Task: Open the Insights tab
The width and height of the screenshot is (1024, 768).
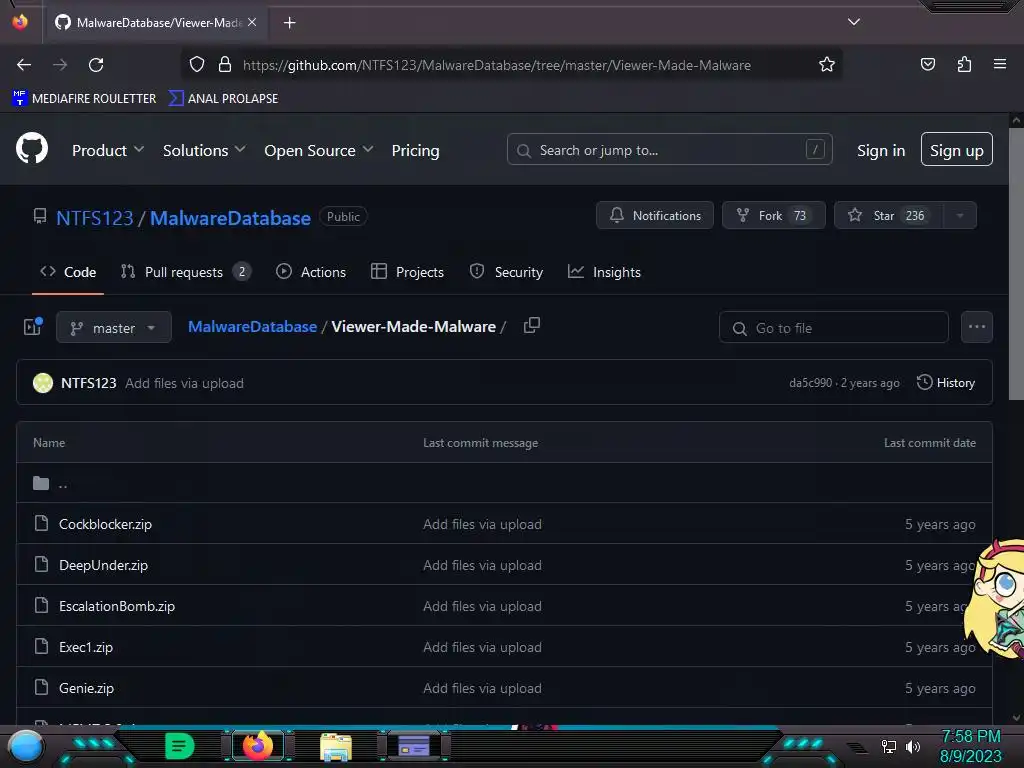Action: tap(604, 272)
